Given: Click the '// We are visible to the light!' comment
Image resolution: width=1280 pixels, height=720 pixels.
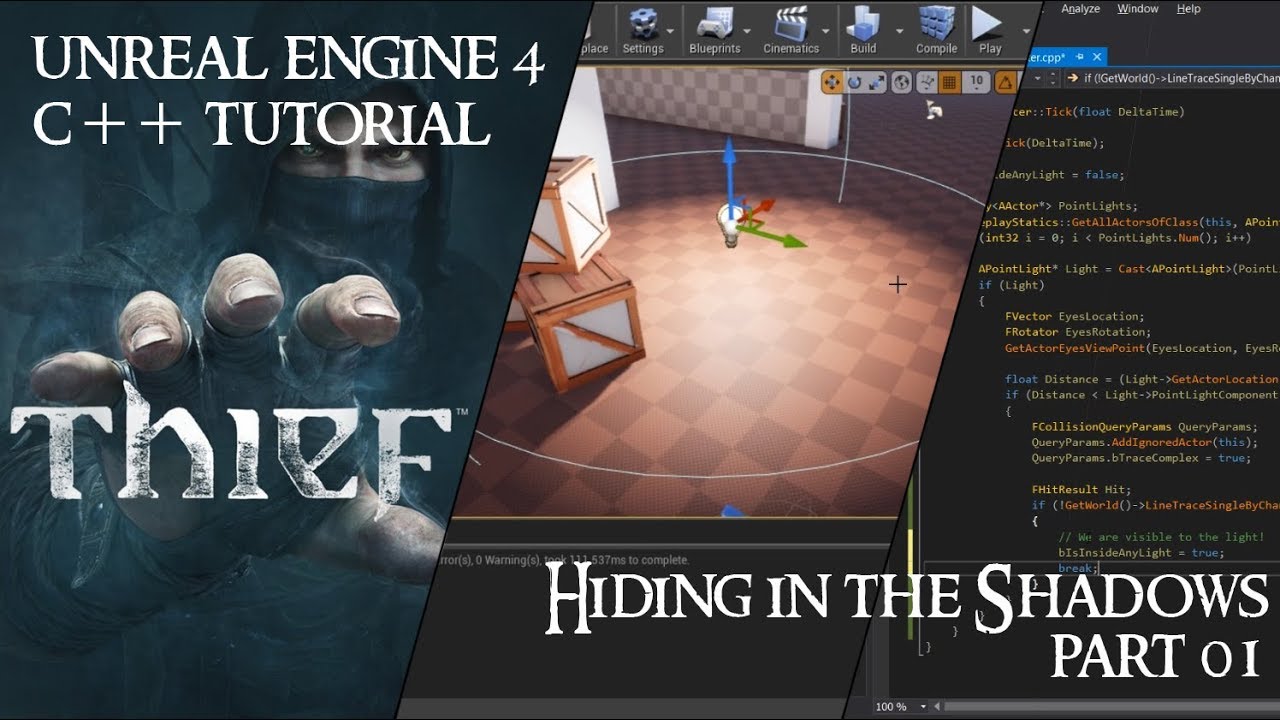Looking at the screenshot, I should (x=1161, y=537).
